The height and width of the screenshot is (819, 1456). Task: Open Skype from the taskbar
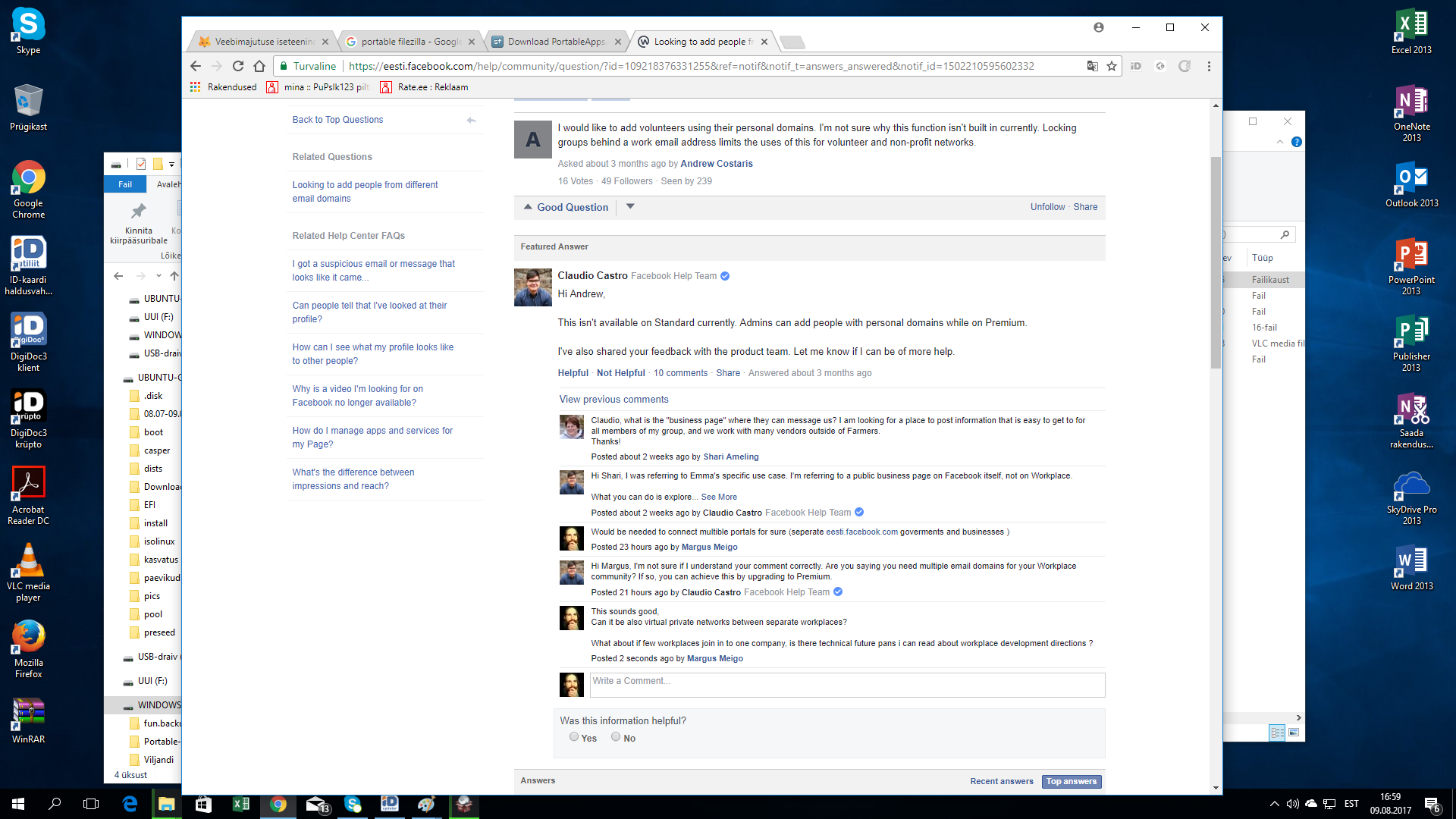(353, 804)
